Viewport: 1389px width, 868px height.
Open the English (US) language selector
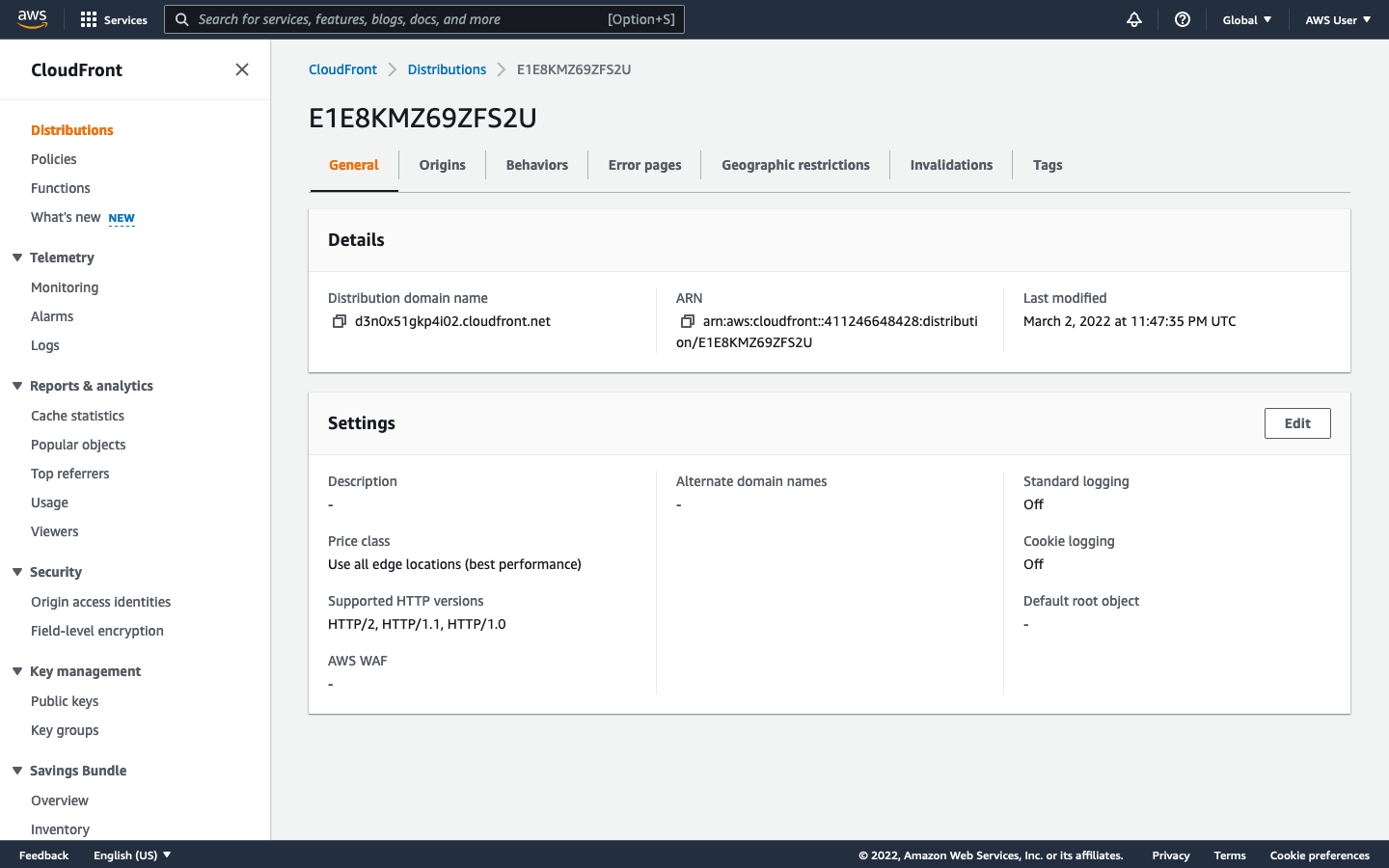[131, 854]
